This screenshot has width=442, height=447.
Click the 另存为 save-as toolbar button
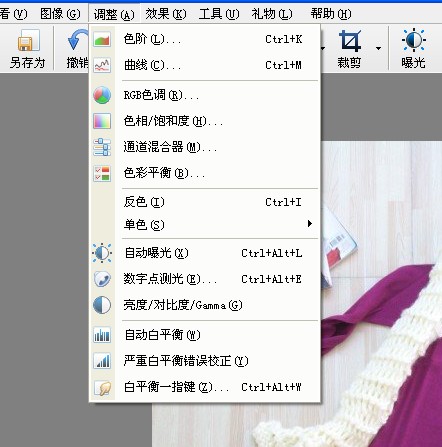[27, 49]
